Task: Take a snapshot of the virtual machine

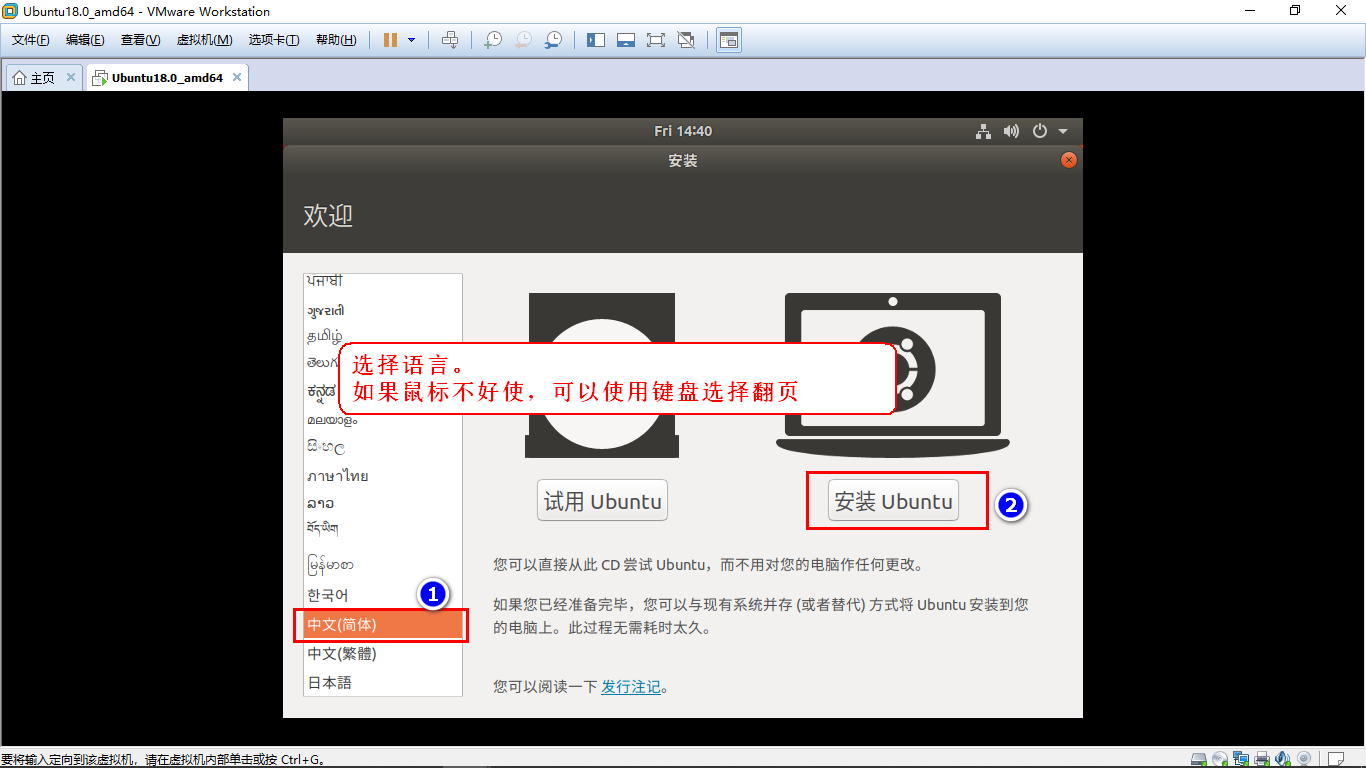Action: (x=492, y=40)
